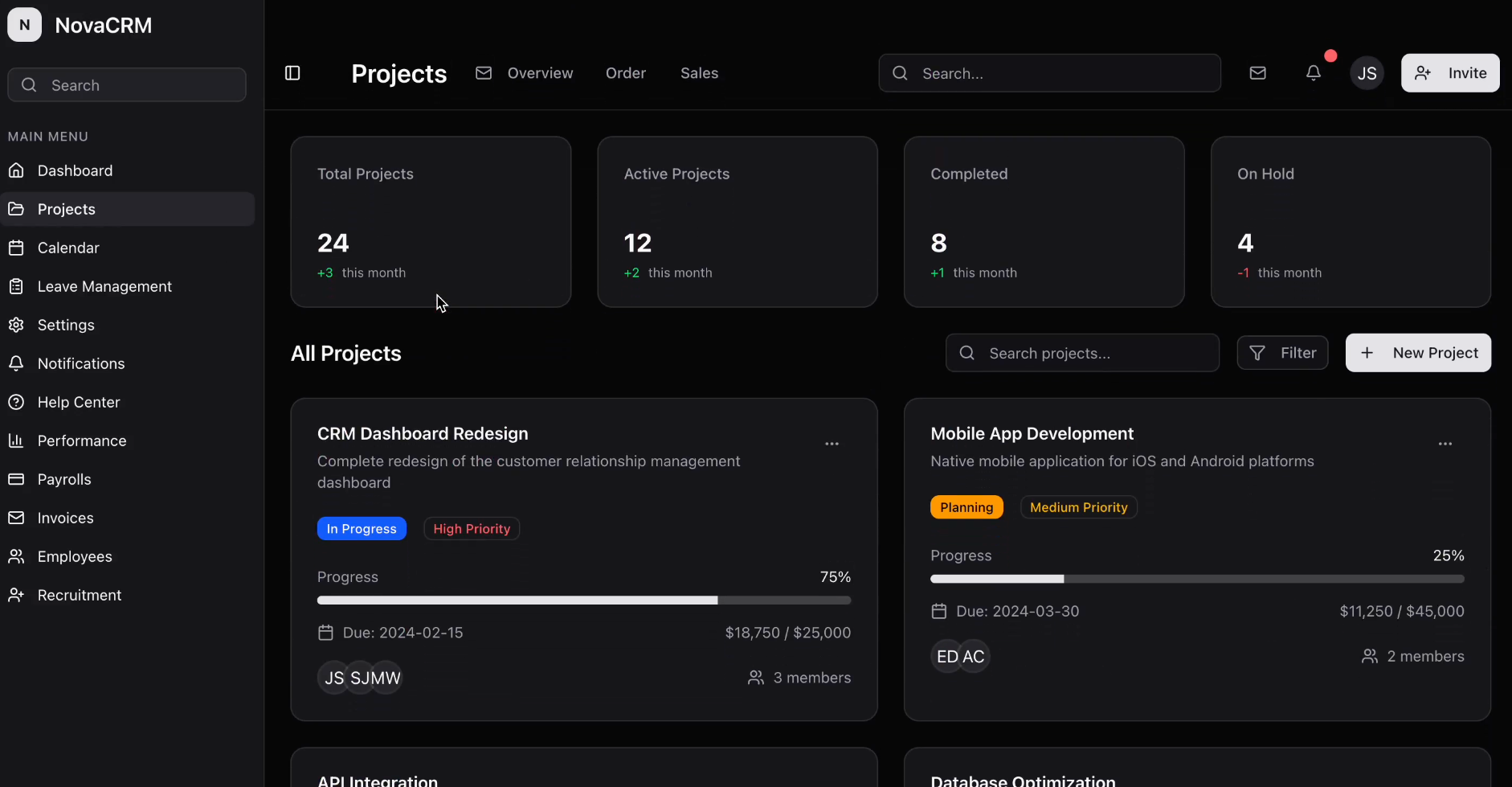The height and width of the screenshot is (787, 1512).
Task: Click the Employees people icon
Action: [x=16, y=556]
